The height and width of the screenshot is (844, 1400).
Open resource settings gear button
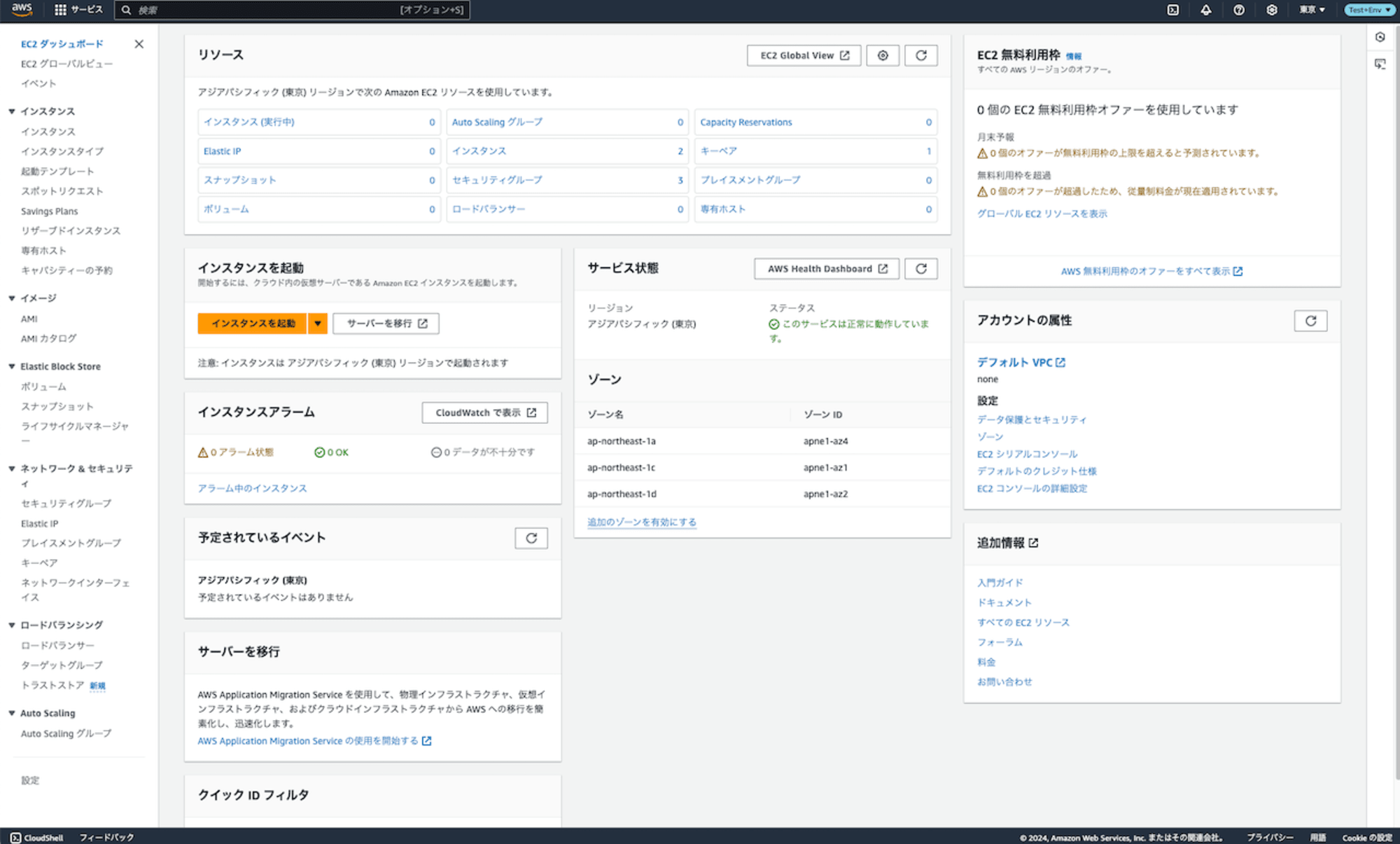coord(883,55)
